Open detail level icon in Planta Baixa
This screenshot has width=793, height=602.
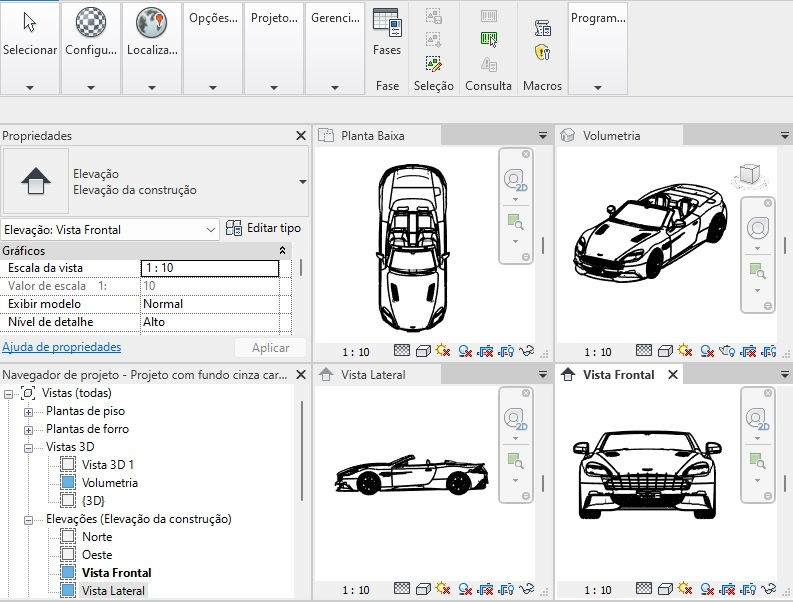tap(402, 350)
